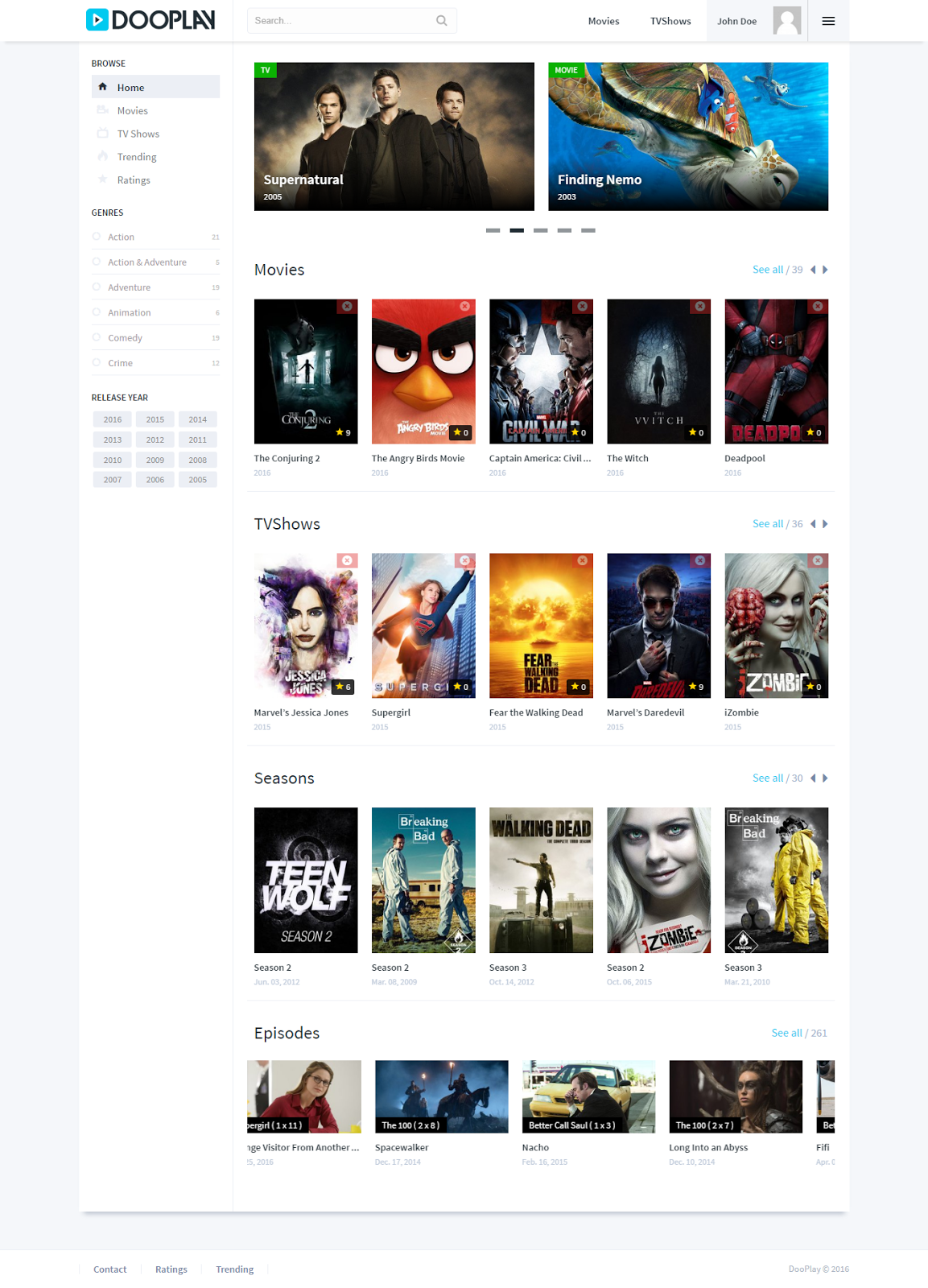Click the DooPlay logo
Image resolution: width=928 pixels, height=1288 pixels.
coord(151,19)
